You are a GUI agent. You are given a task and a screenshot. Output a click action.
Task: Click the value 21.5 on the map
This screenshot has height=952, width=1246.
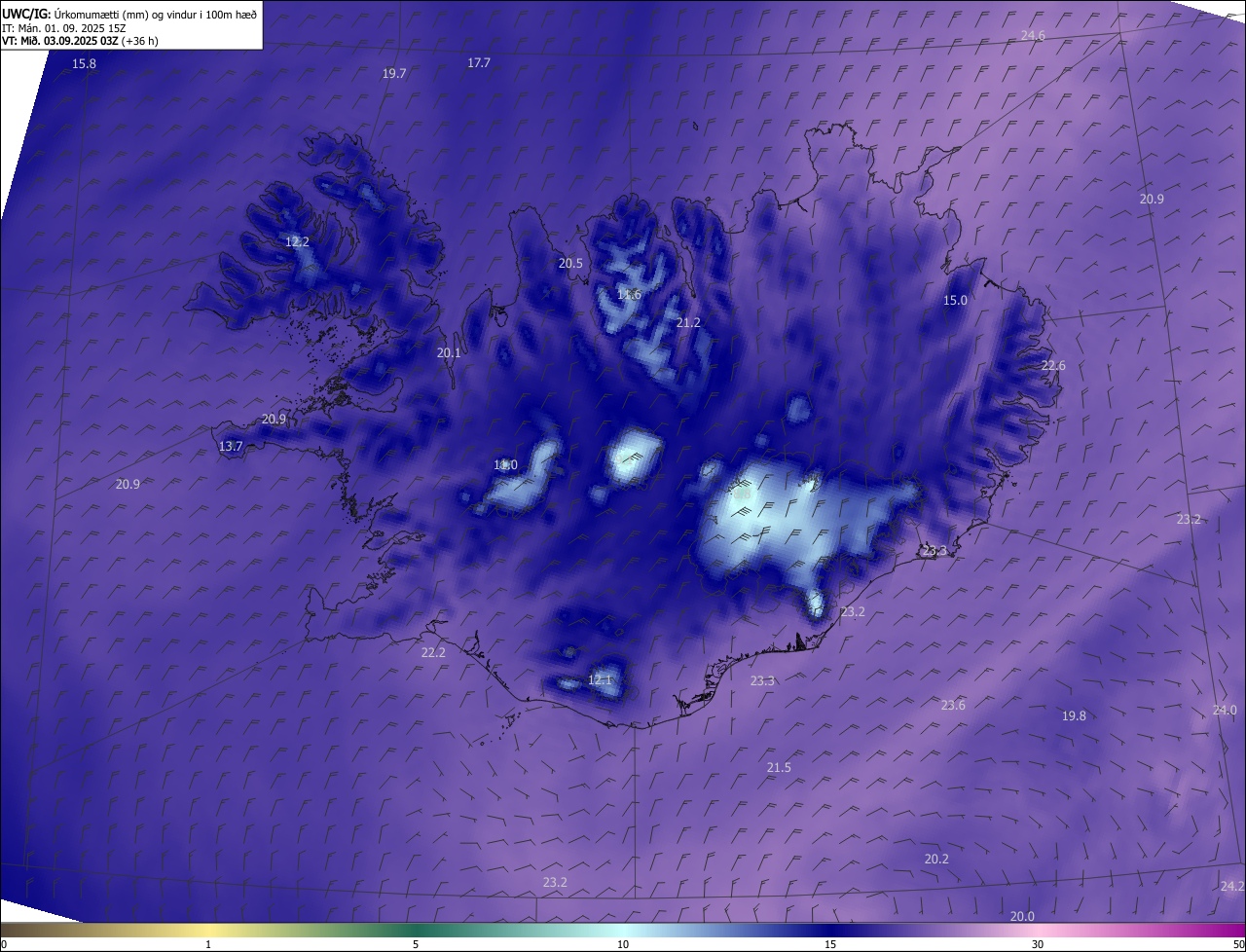(x=779, y=768)
